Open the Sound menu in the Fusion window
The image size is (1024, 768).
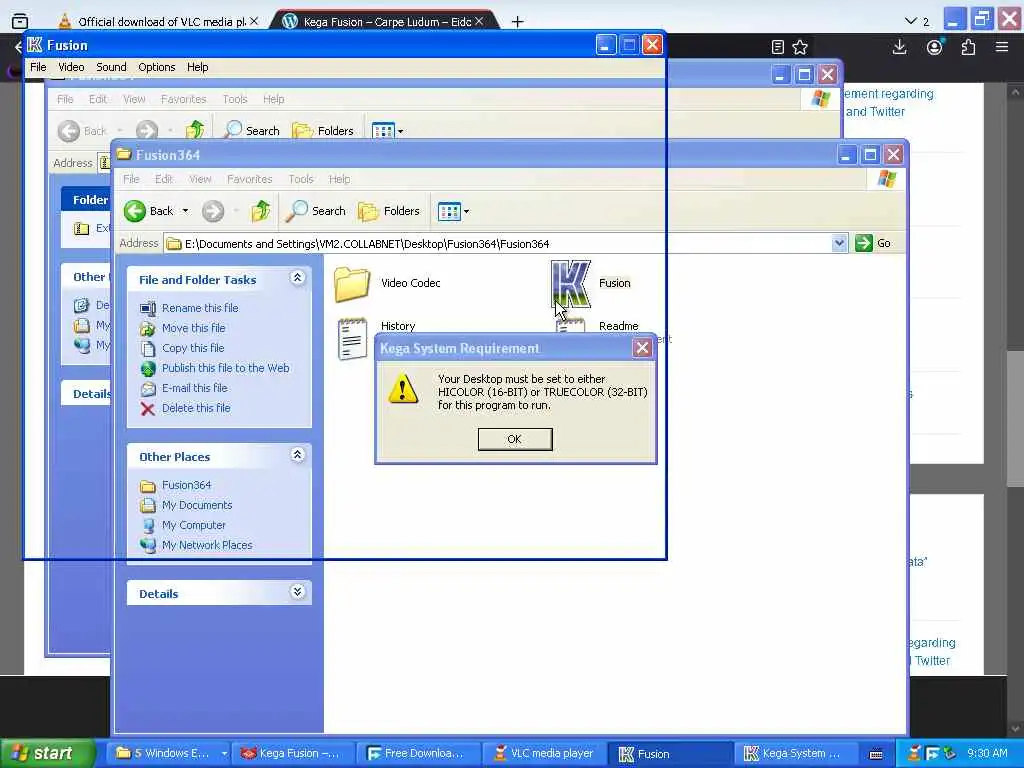(x=111, y=67)
